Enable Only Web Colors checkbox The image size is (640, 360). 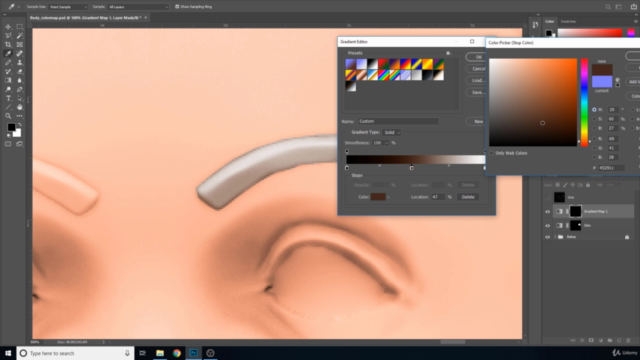pyautogui.click(x=491, y=153)
